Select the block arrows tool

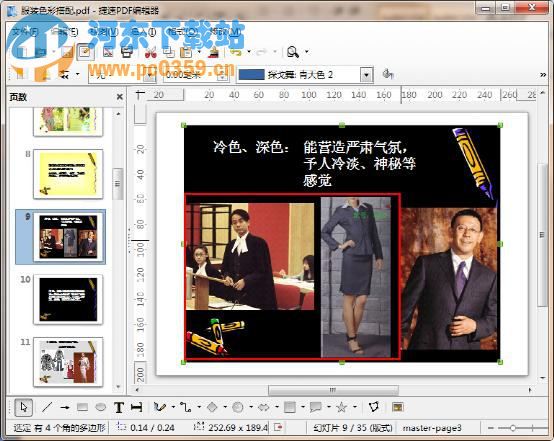tap(264, 407)
